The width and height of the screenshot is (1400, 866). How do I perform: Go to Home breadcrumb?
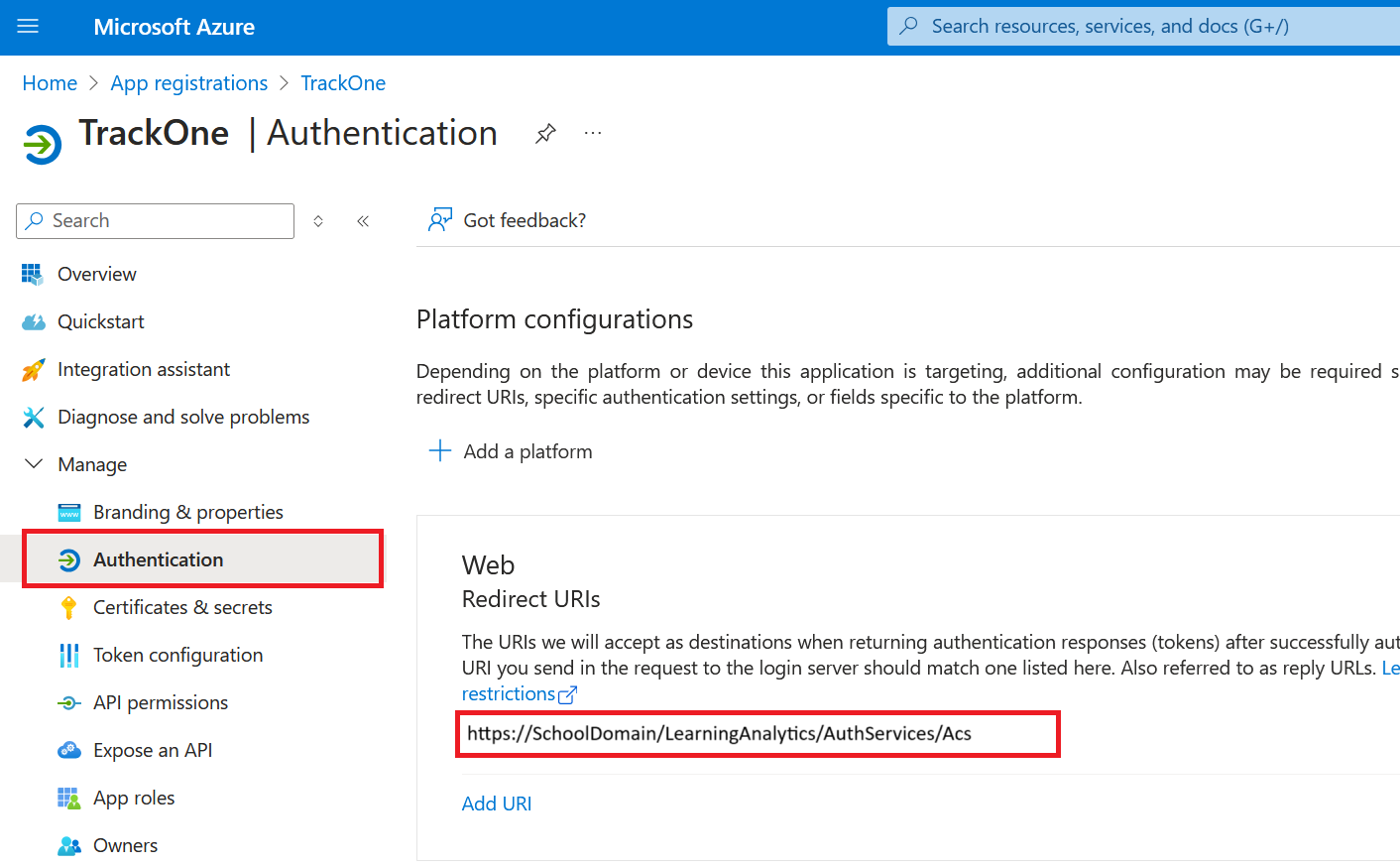pyautogui.click(x=50, y=83)
